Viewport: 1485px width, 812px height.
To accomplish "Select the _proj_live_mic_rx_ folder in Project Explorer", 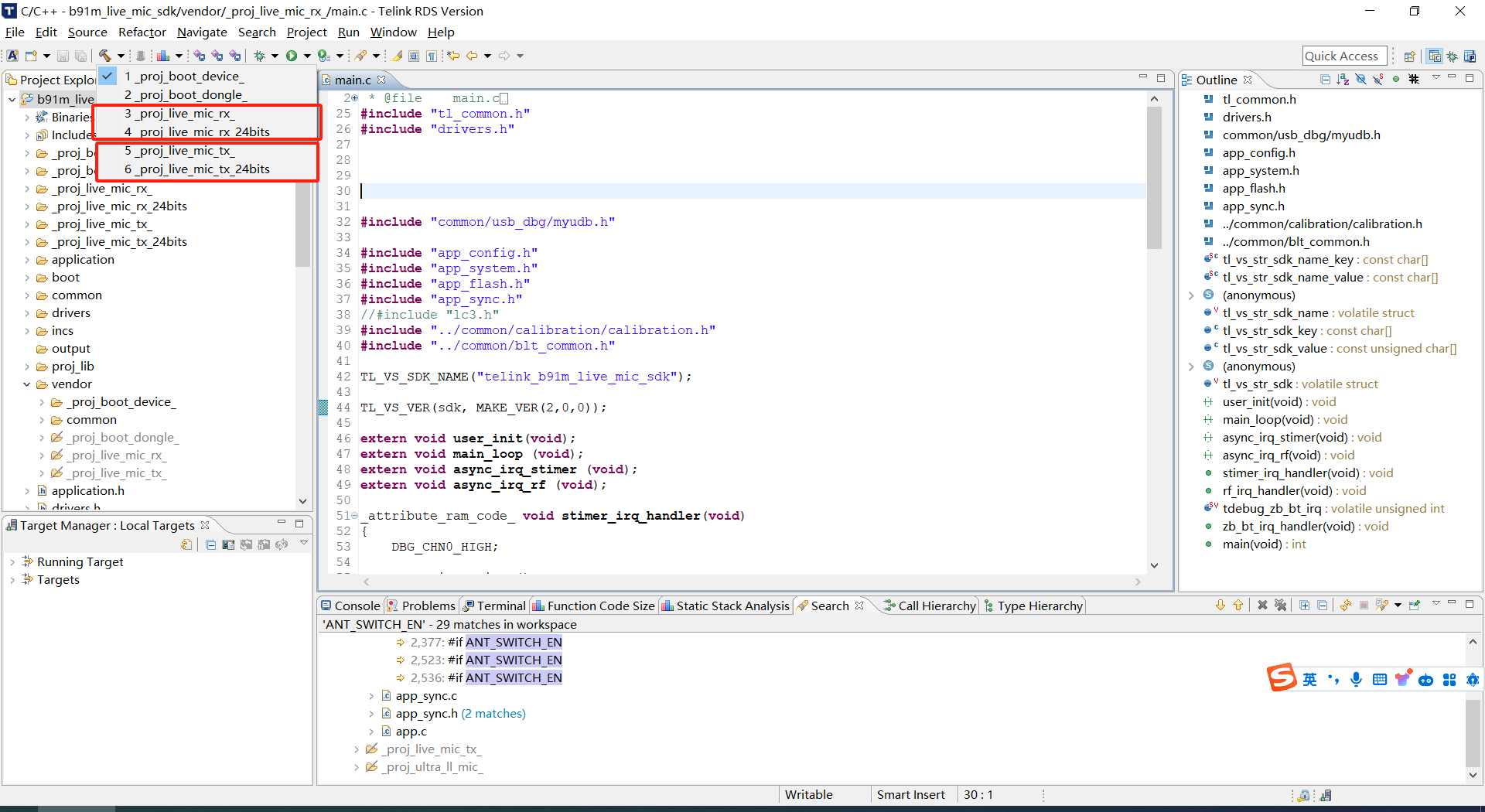I will tap(101, 188).
